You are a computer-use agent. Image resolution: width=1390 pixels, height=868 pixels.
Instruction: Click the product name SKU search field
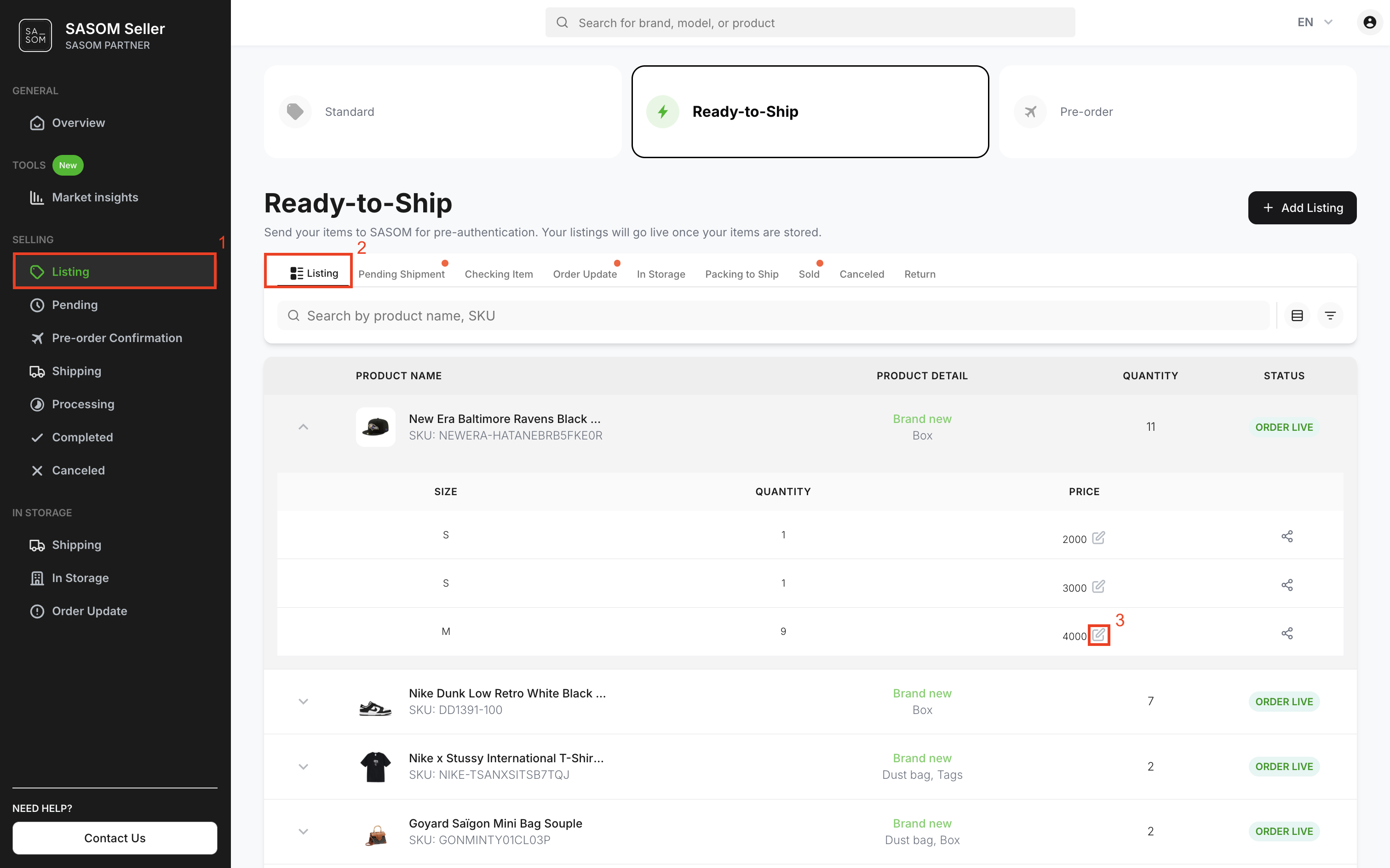773,316
